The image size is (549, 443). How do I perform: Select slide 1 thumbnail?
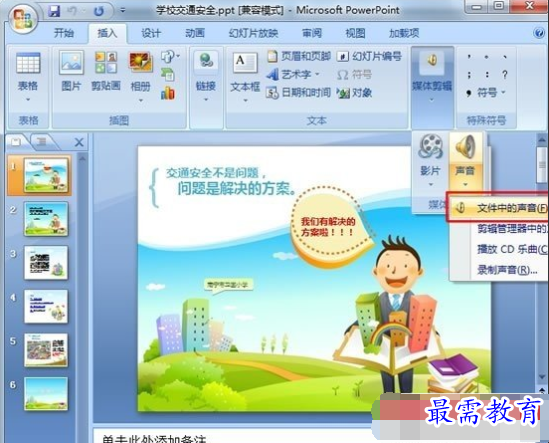pos(46,175)
